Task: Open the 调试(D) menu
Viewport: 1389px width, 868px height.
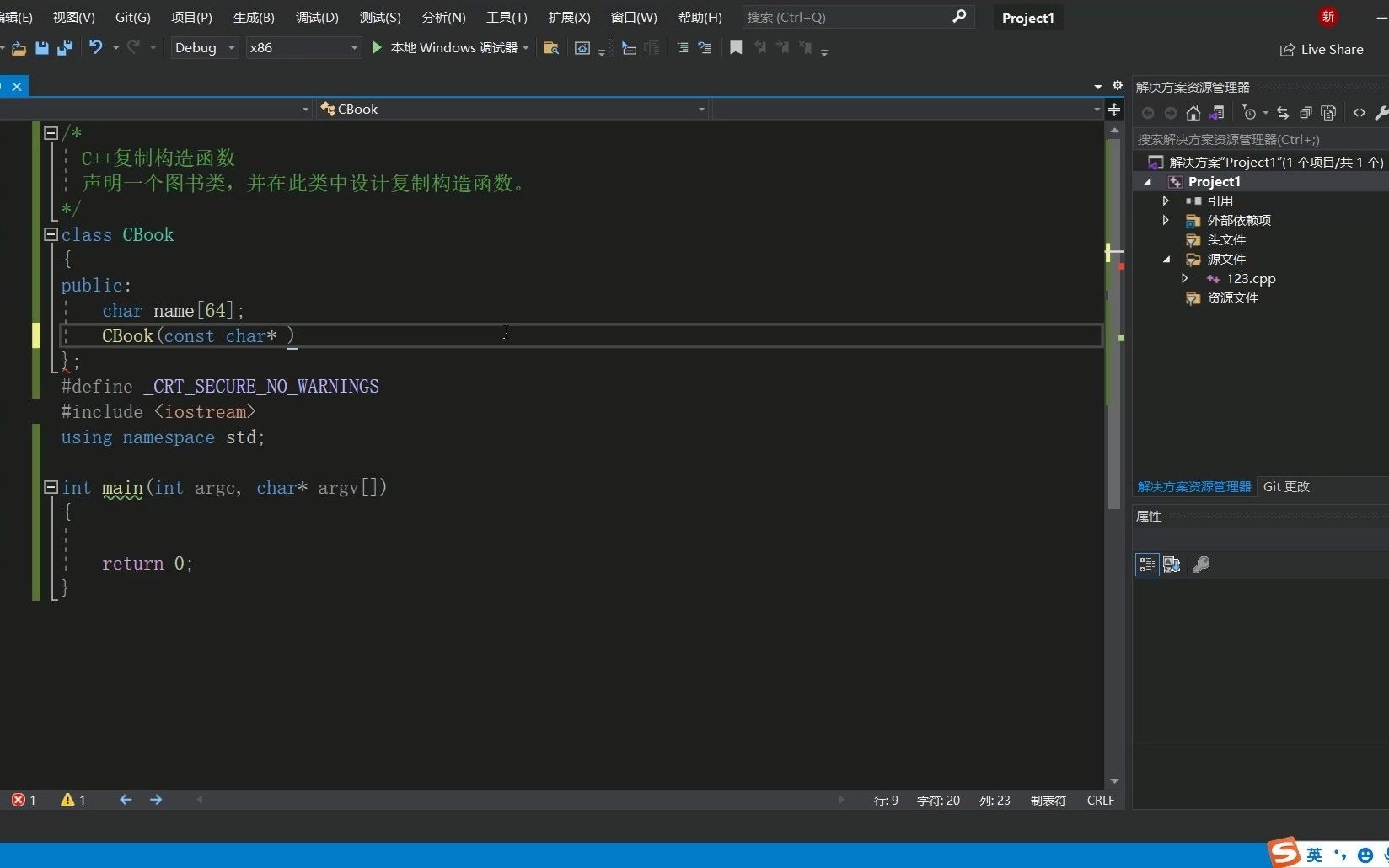Action: 316,17
